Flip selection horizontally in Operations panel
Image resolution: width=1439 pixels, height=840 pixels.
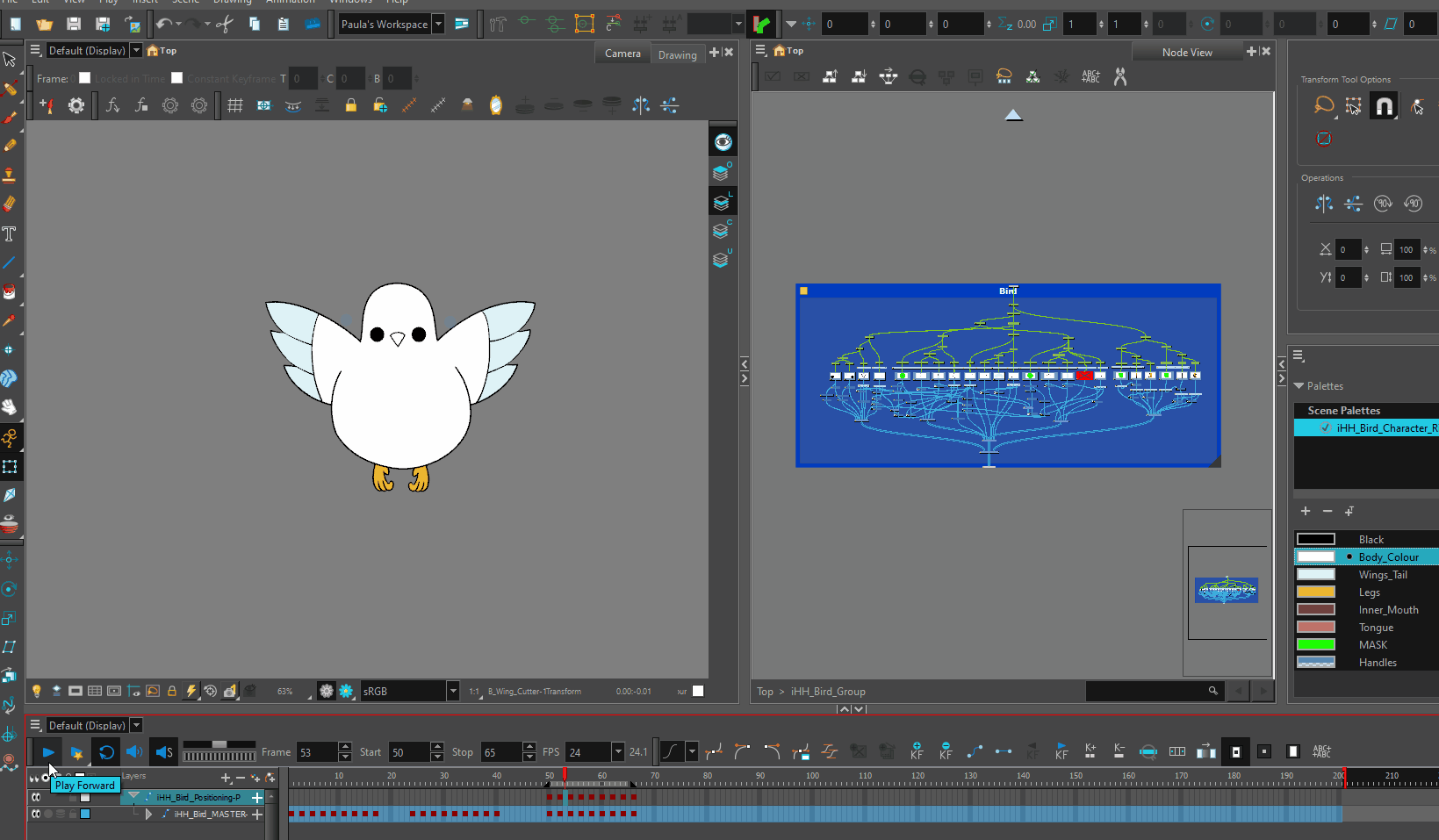coord(1324,203)
